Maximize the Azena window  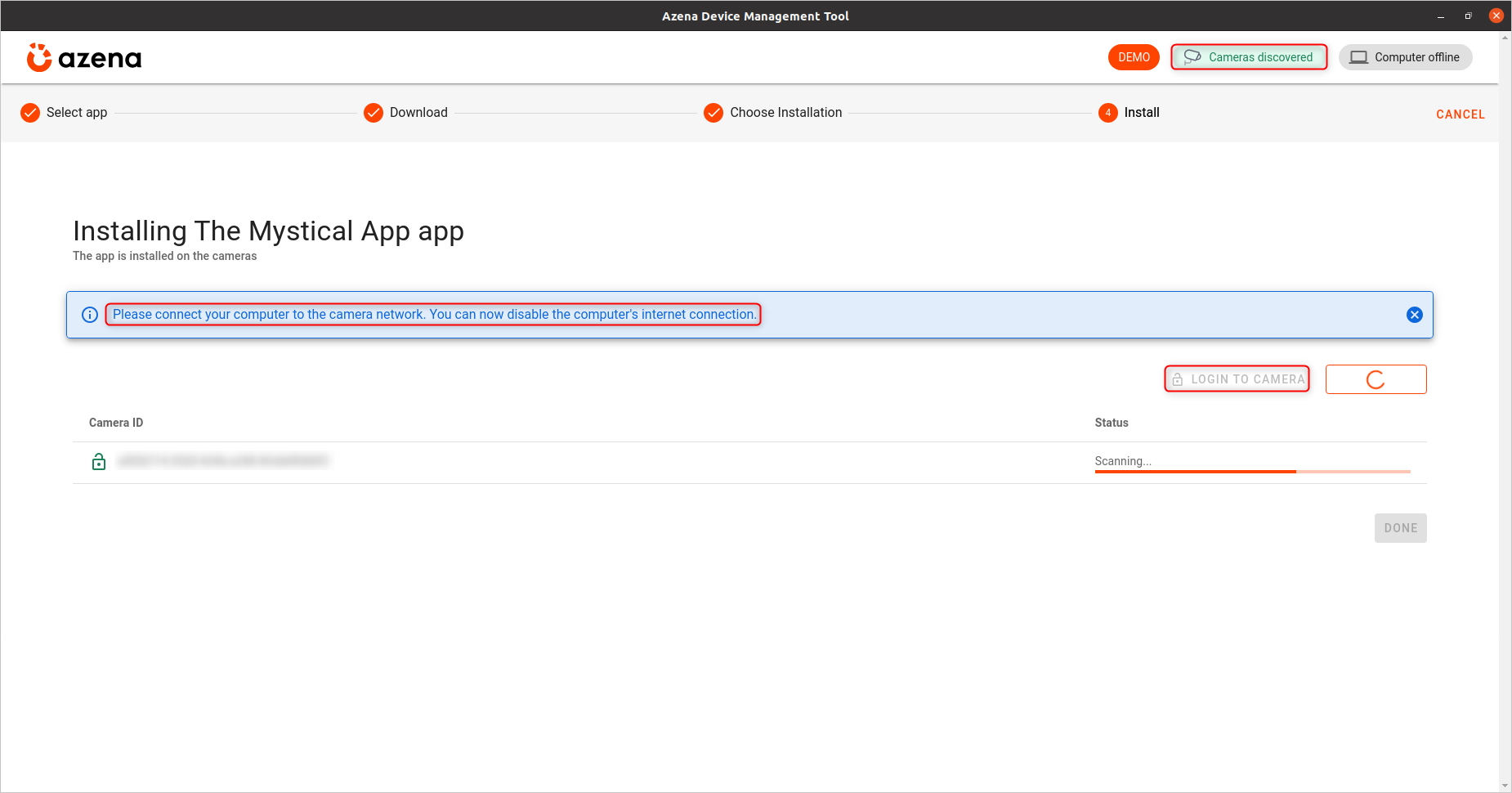tap(1468, 16)
